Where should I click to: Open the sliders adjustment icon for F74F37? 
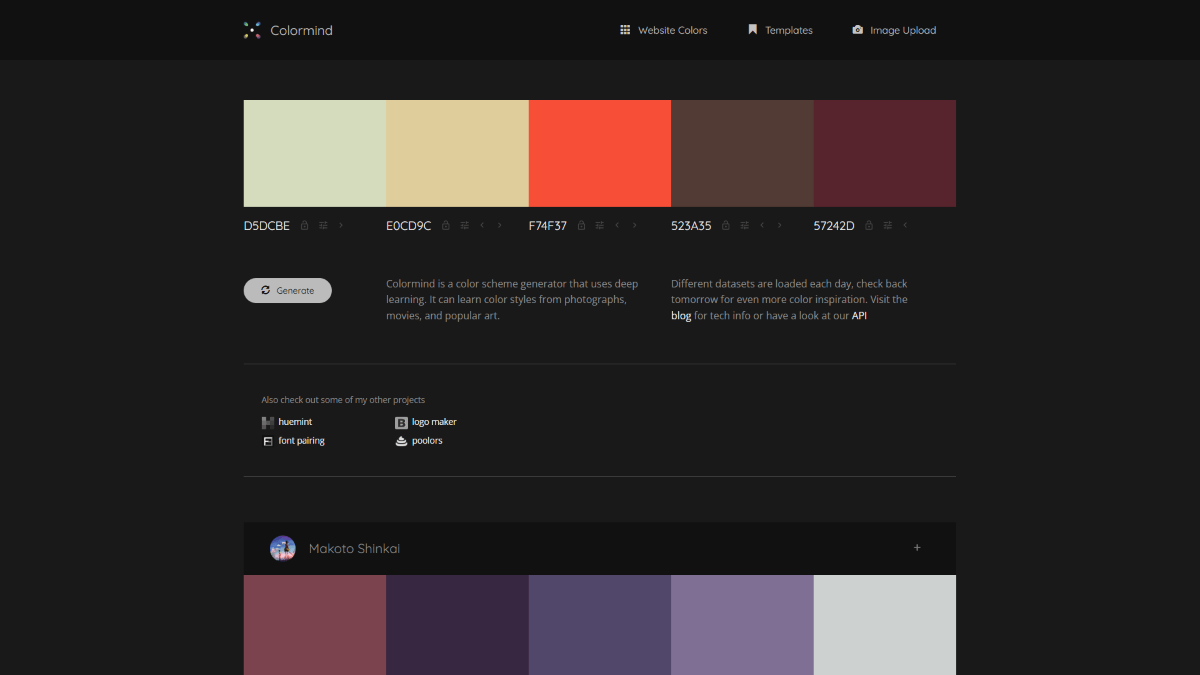click(x=599, y=225)
